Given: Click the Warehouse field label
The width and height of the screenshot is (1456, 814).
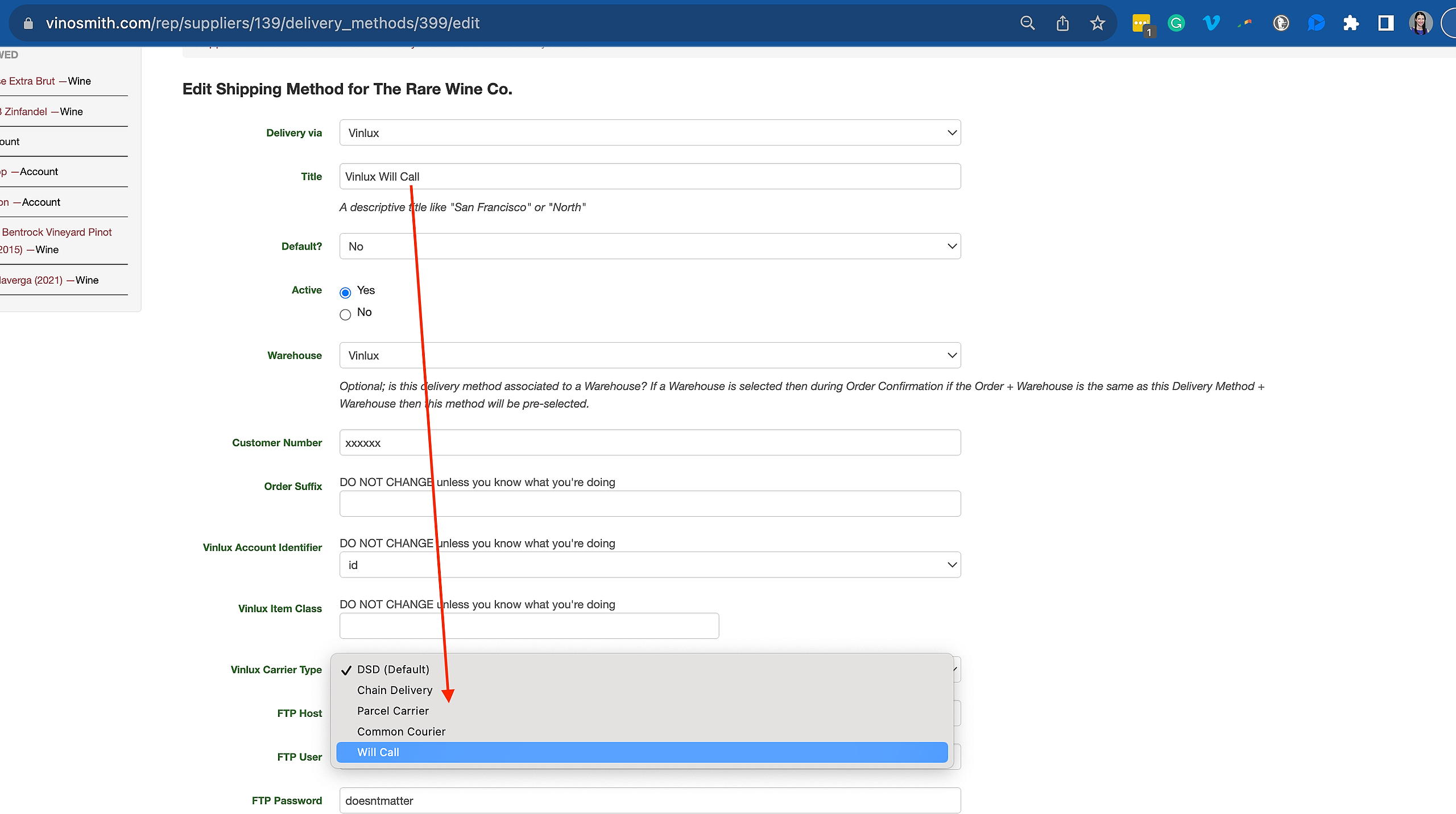Looking at the screenshot, I should [x=295, y=355].
